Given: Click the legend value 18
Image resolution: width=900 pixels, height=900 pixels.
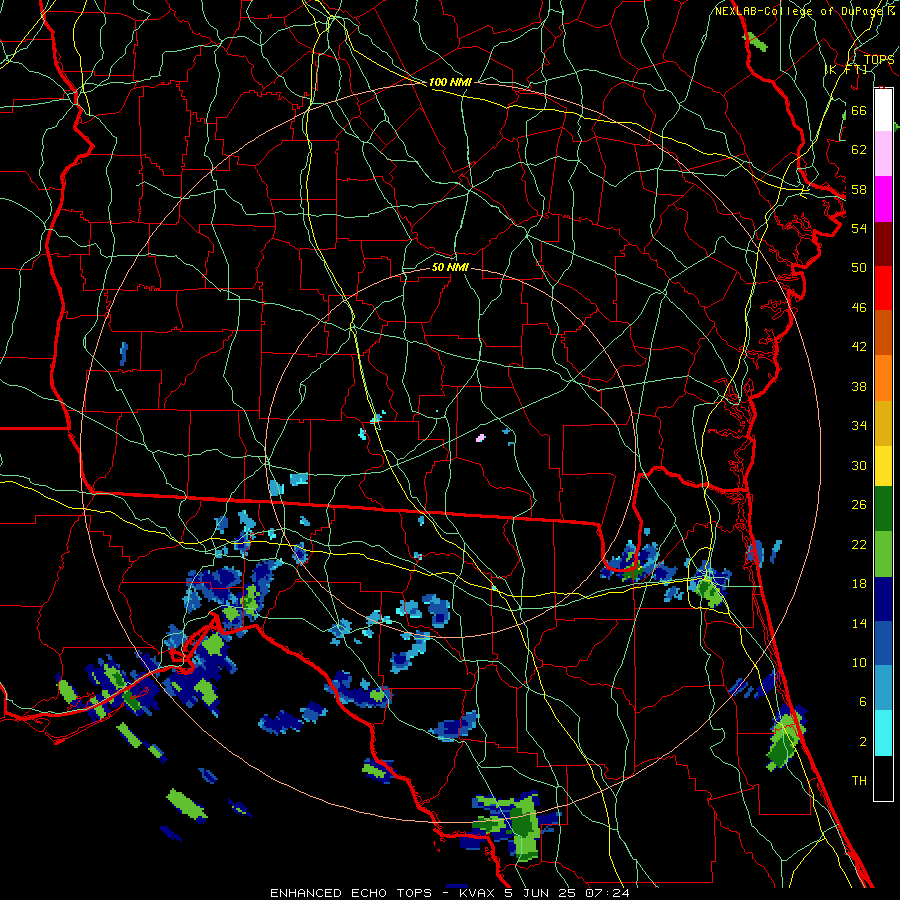Looking at the screenshot, I should click(x=859, y=584).
